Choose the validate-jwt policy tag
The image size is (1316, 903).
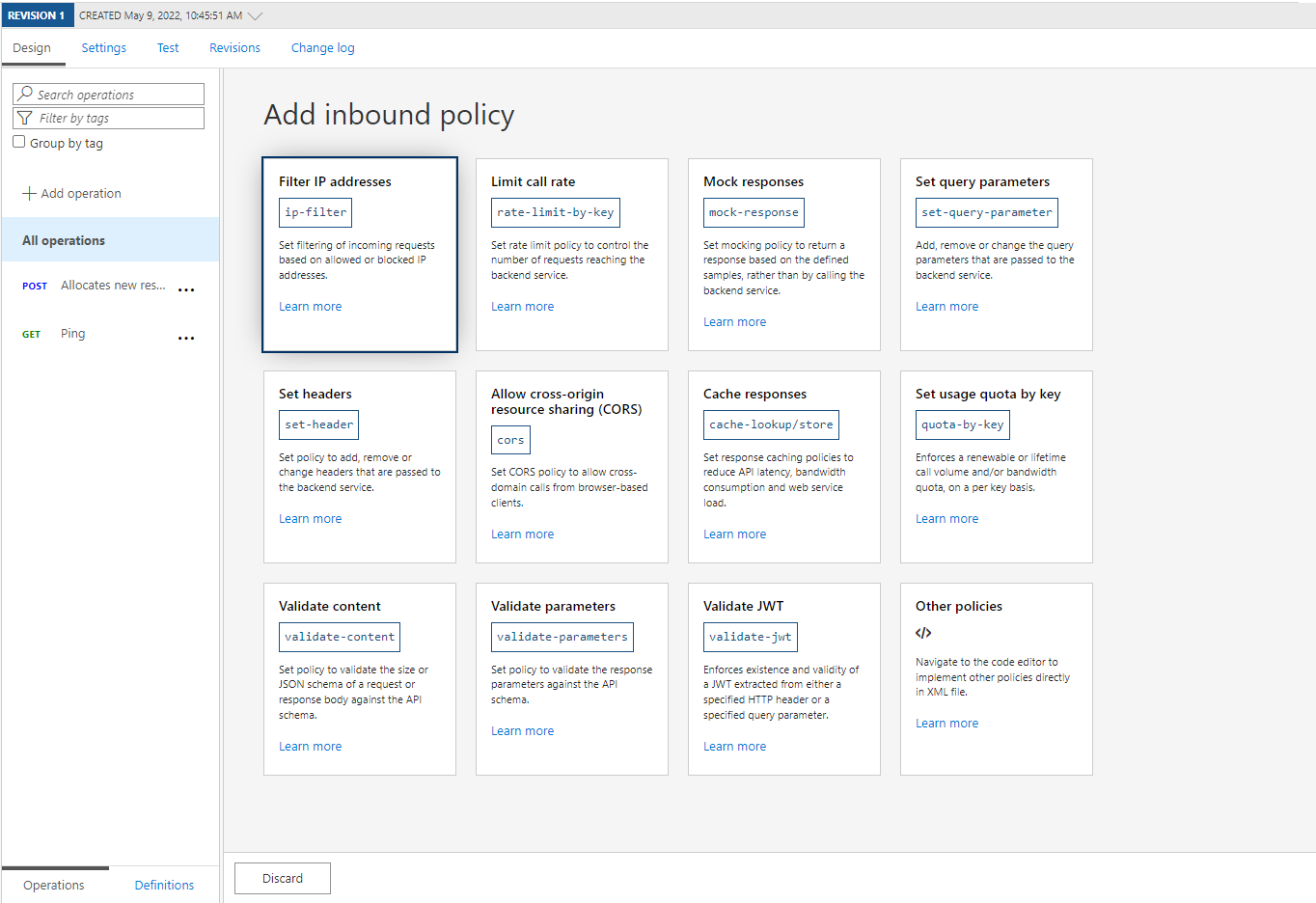coord(750,637)
